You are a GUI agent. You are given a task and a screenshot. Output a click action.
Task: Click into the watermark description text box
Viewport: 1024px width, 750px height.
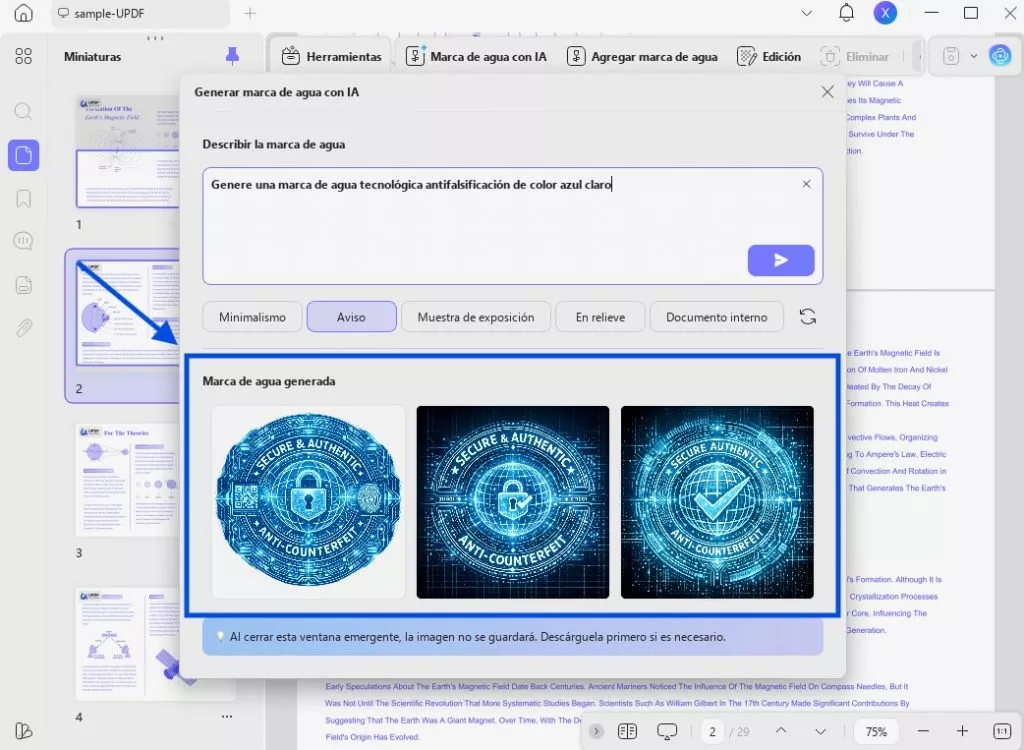513,226
